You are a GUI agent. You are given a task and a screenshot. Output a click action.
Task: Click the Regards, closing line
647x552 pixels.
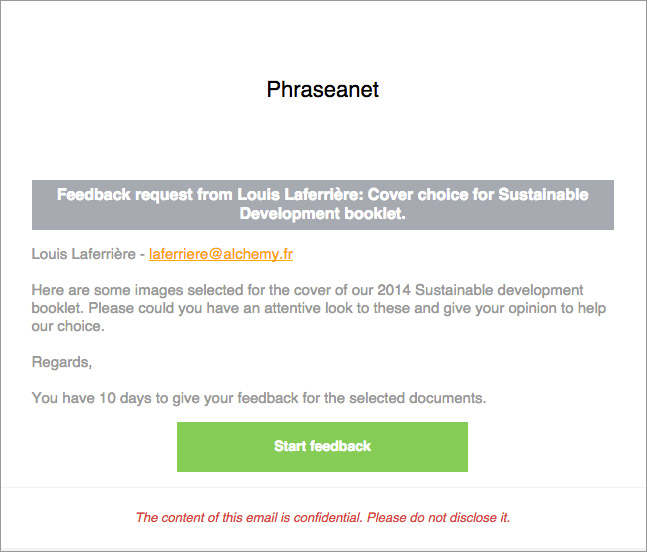[61, 362]
